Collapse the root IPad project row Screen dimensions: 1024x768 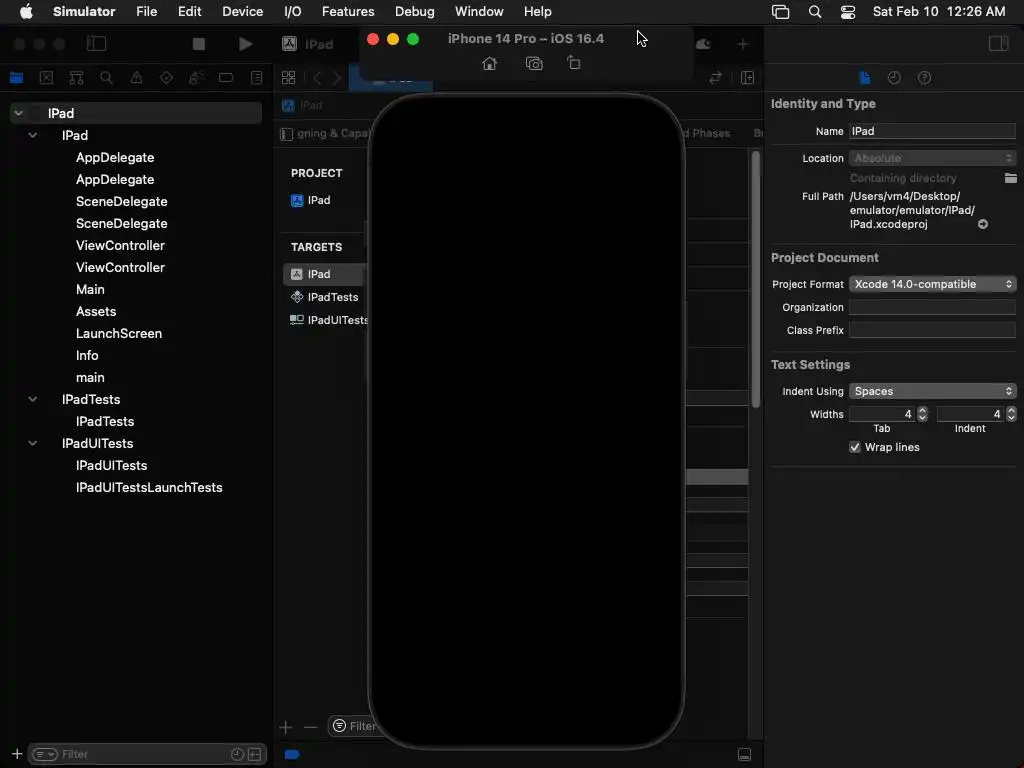point(19,113)
